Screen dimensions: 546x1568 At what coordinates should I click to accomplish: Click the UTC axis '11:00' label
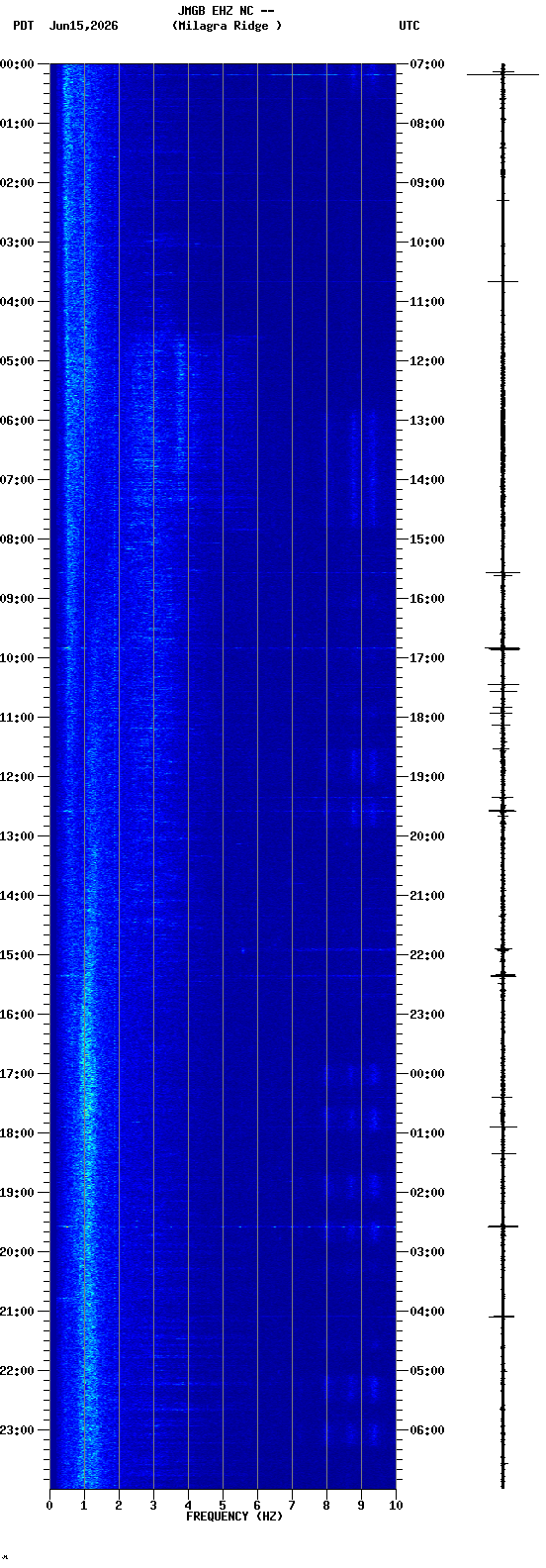pos(427,302)
